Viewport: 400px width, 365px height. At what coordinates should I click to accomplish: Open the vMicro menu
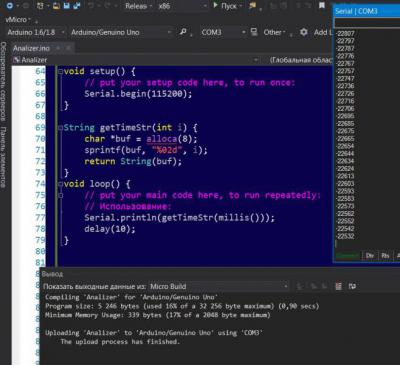[18, 20]
